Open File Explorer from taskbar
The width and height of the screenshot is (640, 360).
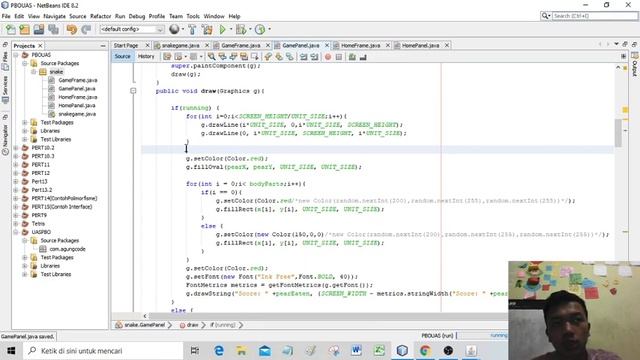coord(242,350)
